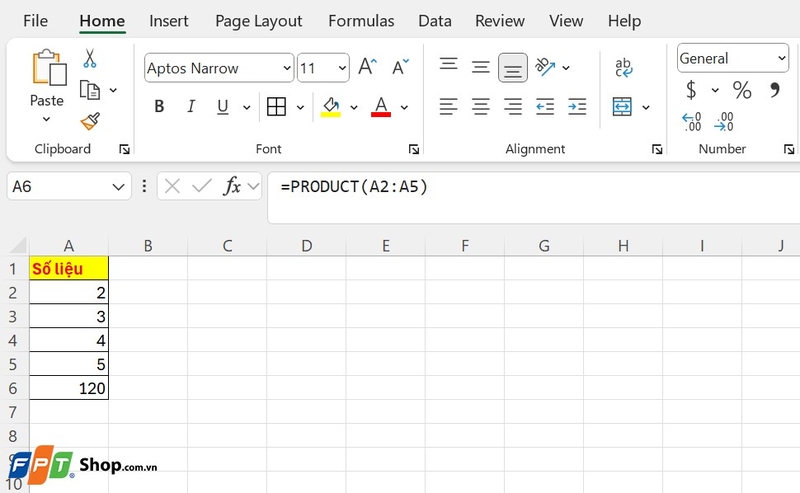This screenshot has width=800, height=493.
Task: Open Number format dialog launcher
Action: (789, 149)
